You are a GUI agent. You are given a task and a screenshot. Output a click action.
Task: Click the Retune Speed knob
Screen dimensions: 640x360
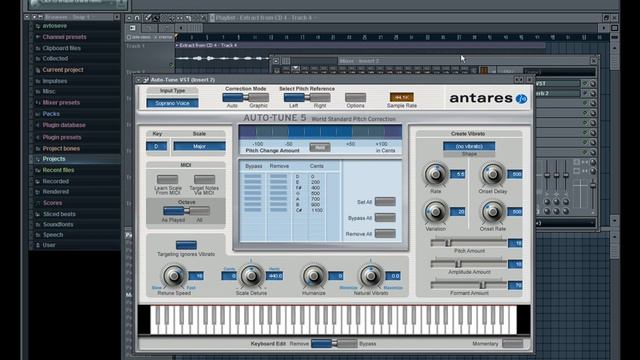pos(173,276)
